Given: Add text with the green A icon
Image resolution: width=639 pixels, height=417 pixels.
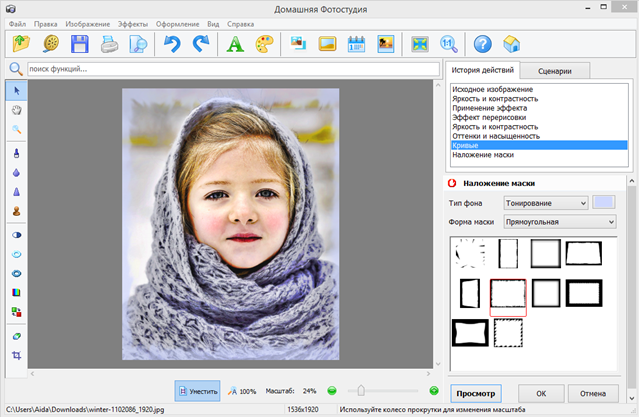Looking at the screenshot, I should [235, 44].
